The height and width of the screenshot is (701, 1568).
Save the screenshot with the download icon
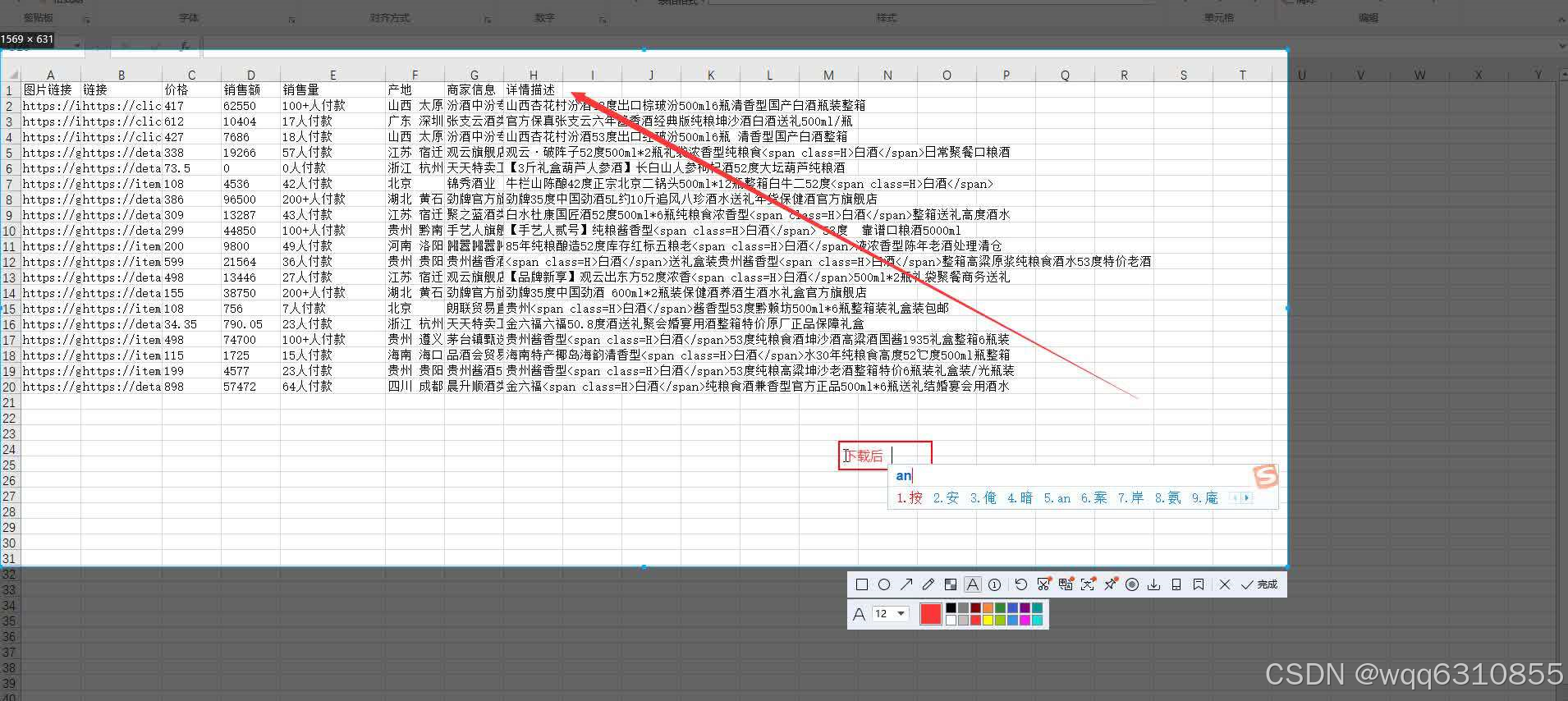coord(1154,584)
